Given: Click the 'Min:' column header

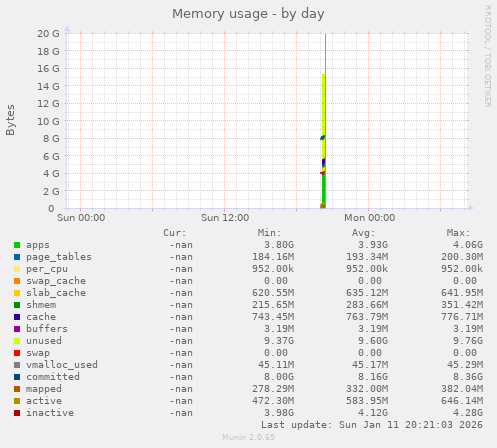Looking at the screenshot, I should [x=269, y=233].
